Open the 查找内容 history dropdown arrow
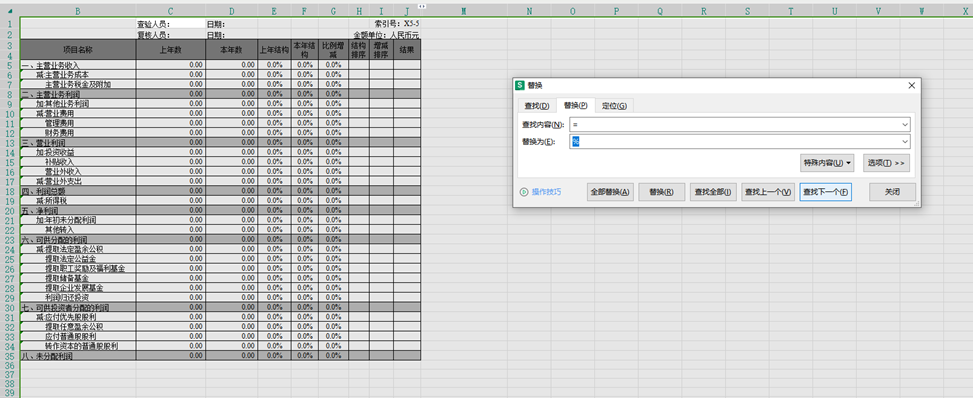The image size is (973, 398). pyautogui.click(x=905, y=125)
